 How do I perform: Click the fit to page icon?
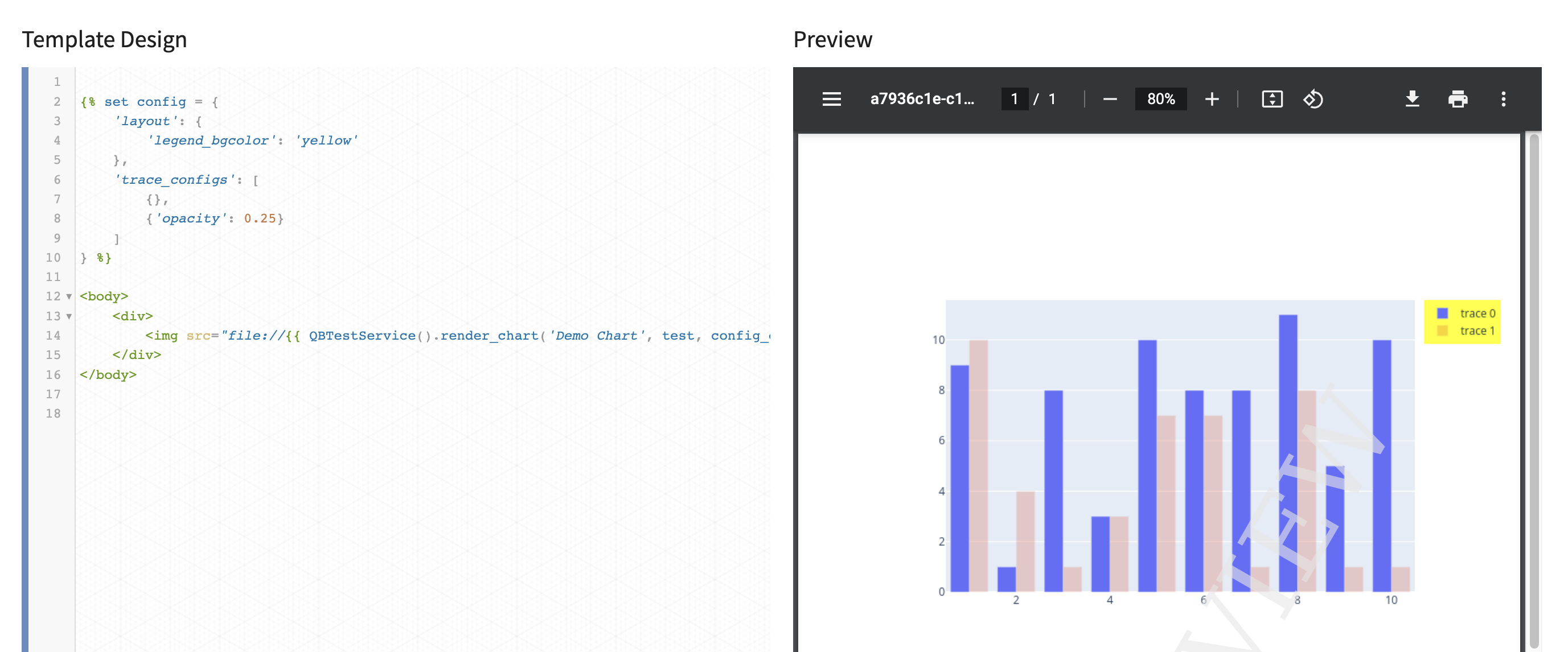(1271, 99)
